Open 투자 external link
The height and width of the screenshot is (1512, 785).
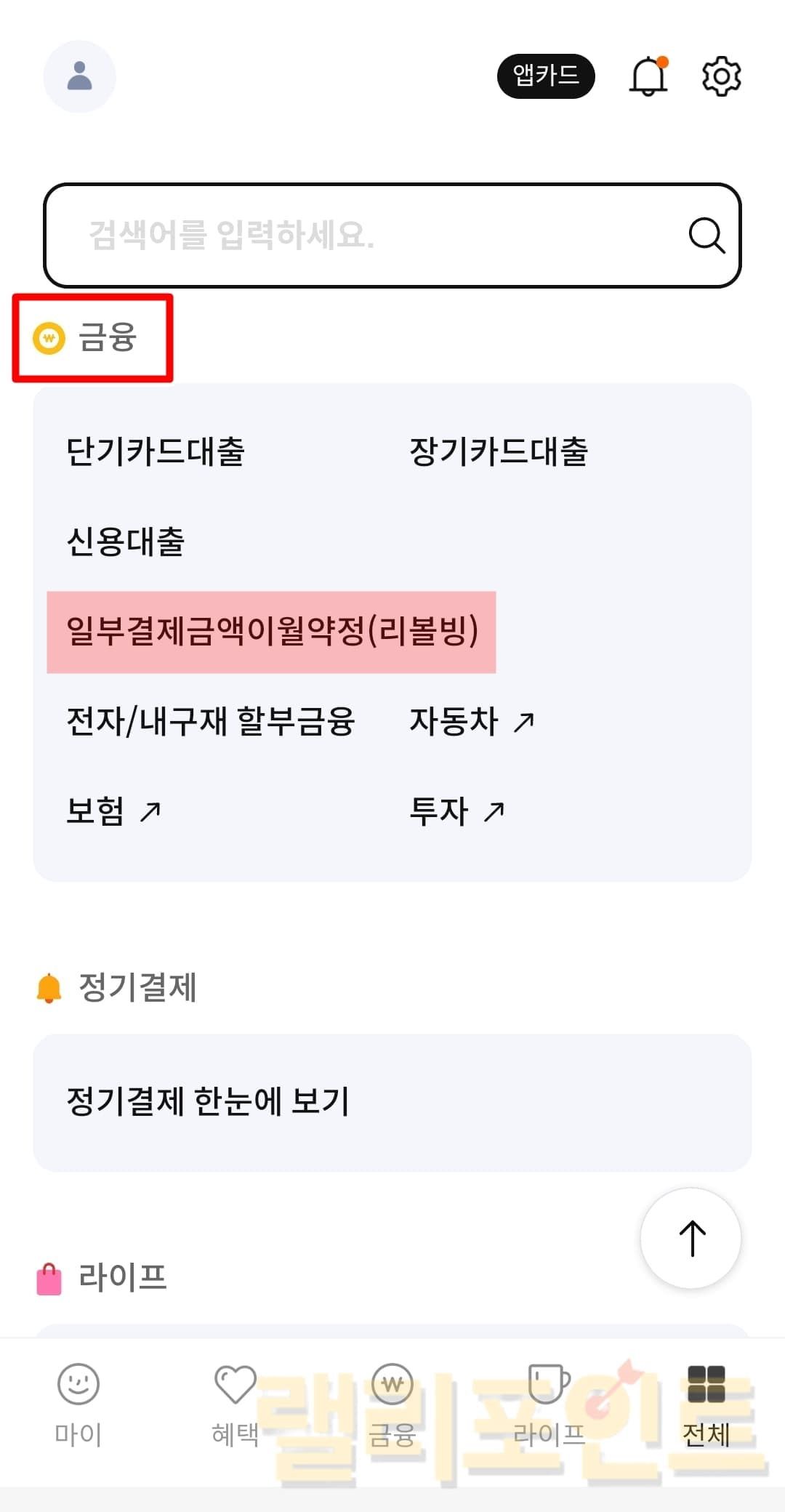tap(456, 811)
